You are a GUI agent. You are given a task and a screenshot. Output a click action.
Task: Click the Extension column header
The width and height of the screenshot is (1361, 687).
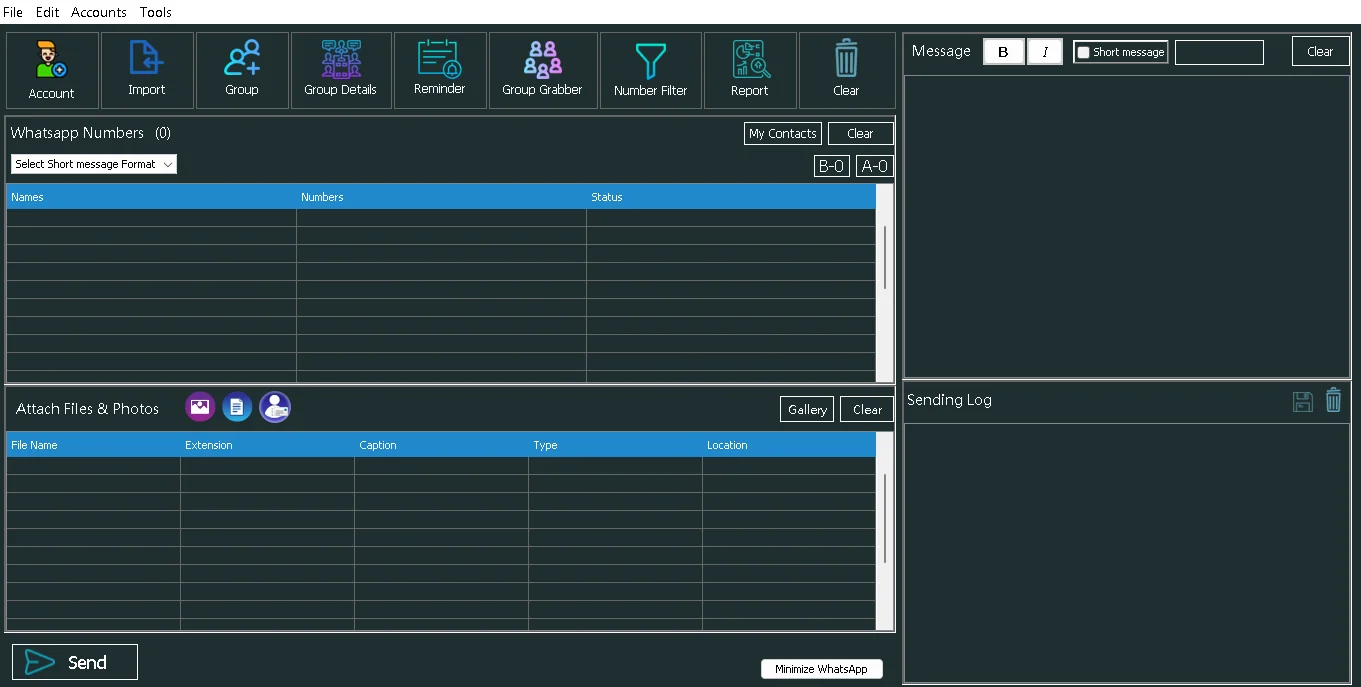[267, 445]
